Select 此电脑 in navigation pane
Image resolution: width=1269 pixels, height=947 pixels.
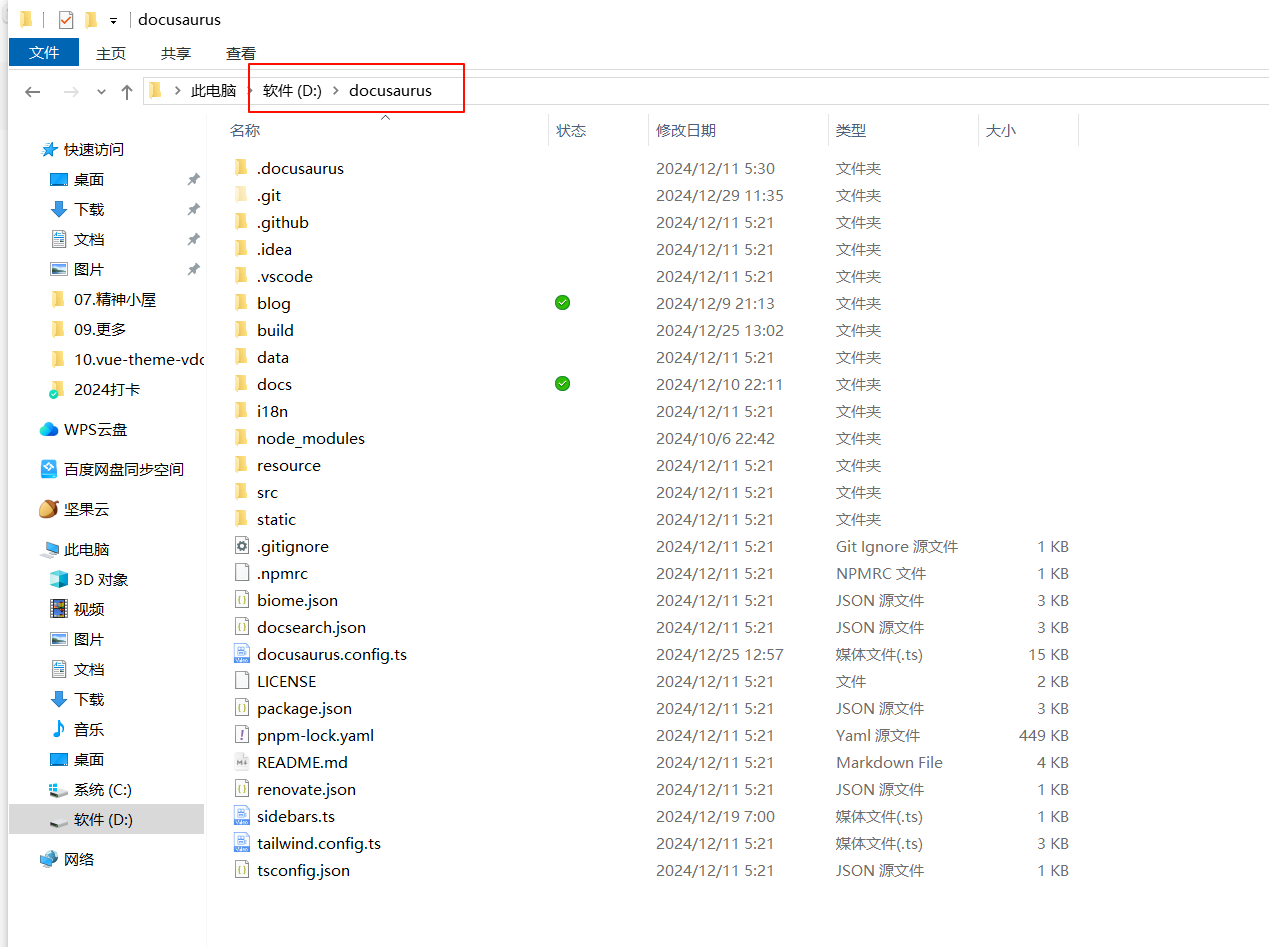click(x=87, y=549)
